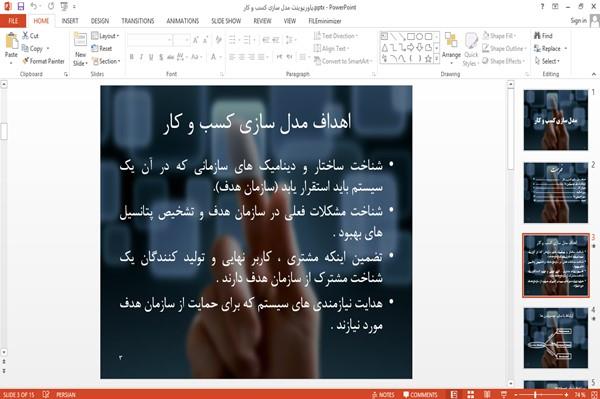This screenshot has width=600, height=399.
Task: Open the Section dropdown
Action: click(106, 61)
